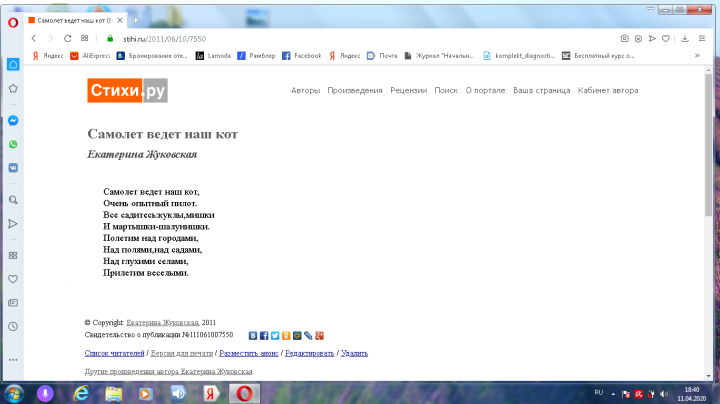Open Windows Start button
The width and height of the screenshot is (720, 404).
[14, 393]
